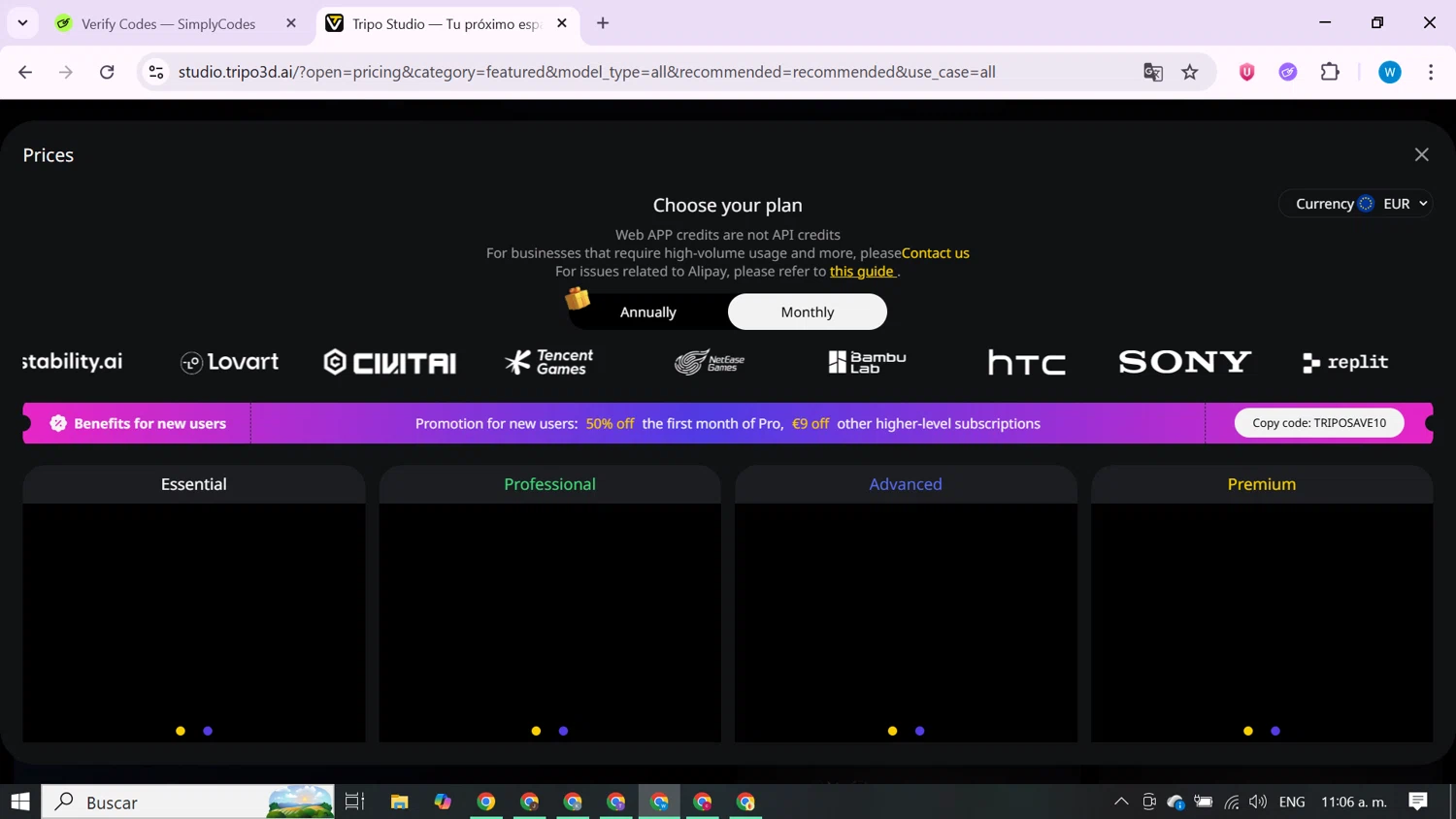Click the Replit logo
The height and width of the screenshot is (819, 1456).
1345,362
